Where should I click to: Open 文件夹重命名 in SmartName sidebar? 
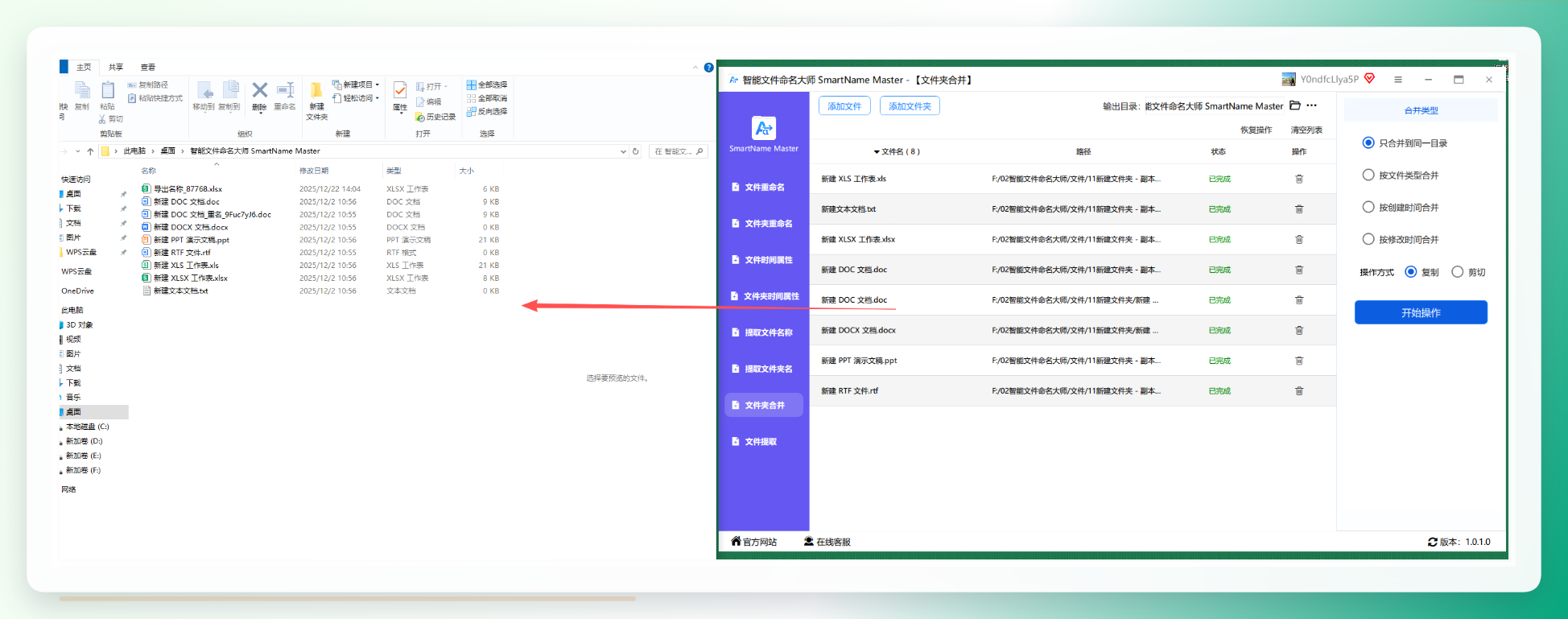click(x=764, y=224)
